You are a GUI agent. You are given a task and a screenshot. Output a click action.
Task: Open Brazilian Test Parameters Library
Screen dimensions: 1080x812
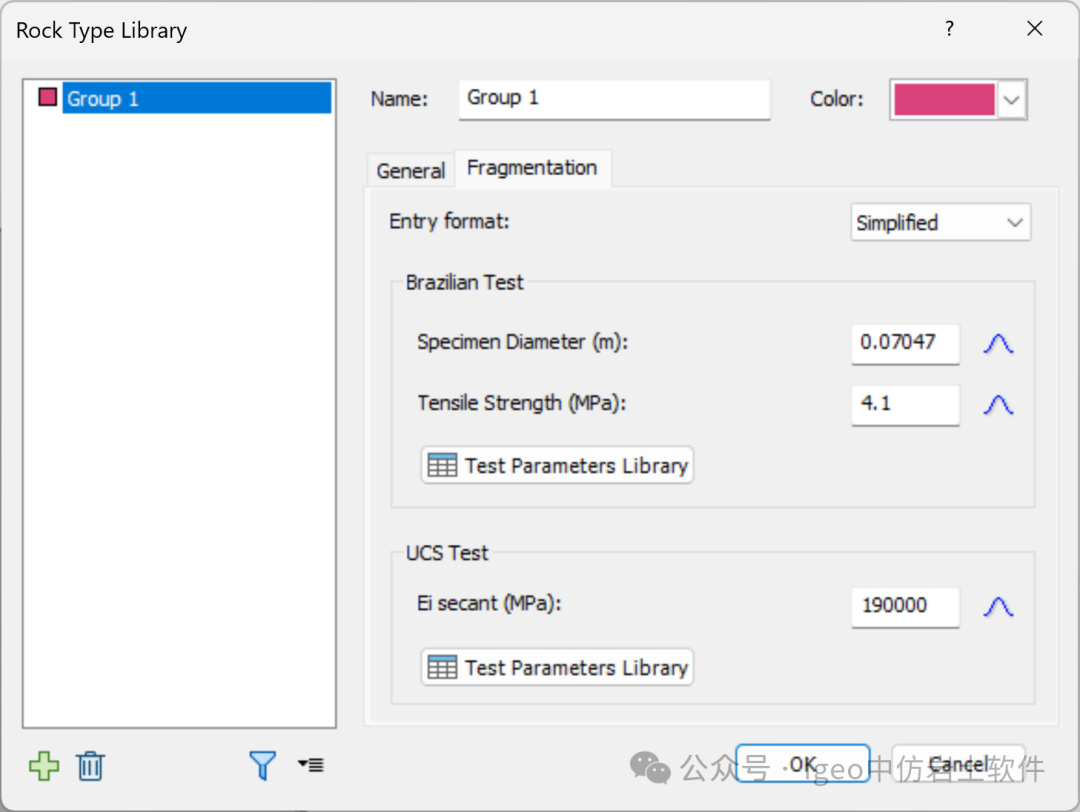click(557, 465)
